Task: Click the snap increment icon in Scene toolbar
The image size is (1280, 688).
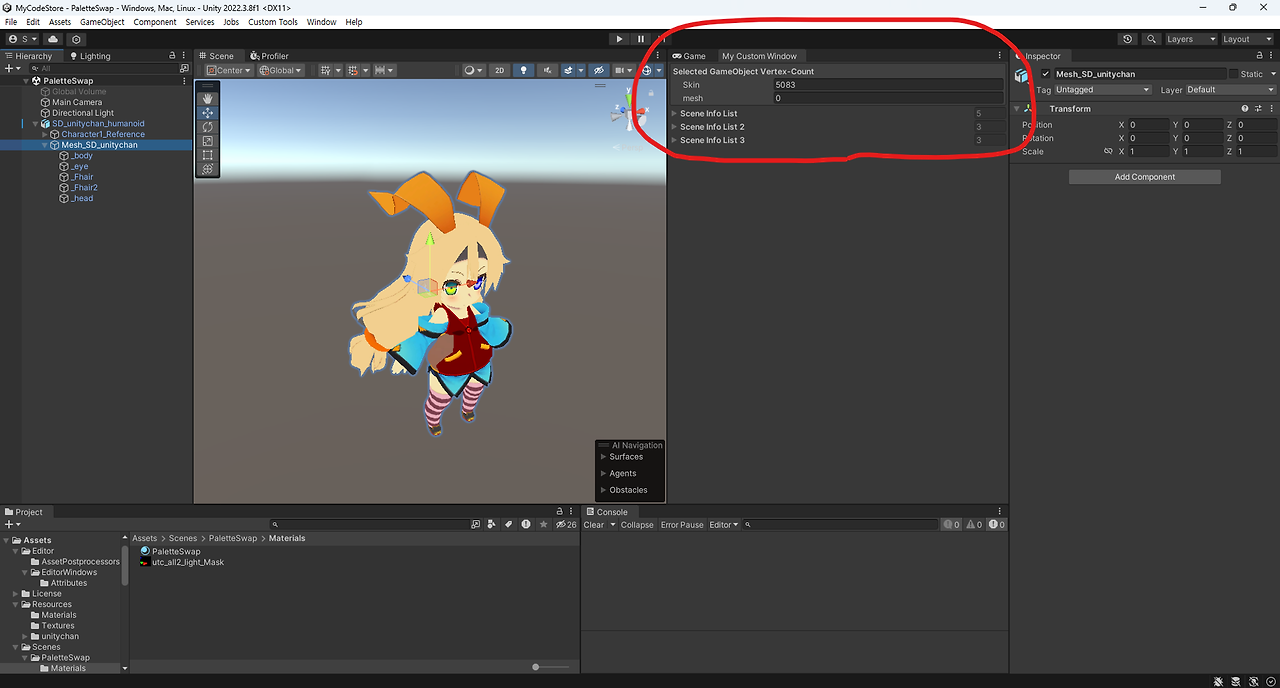Action: coord(384,70)
